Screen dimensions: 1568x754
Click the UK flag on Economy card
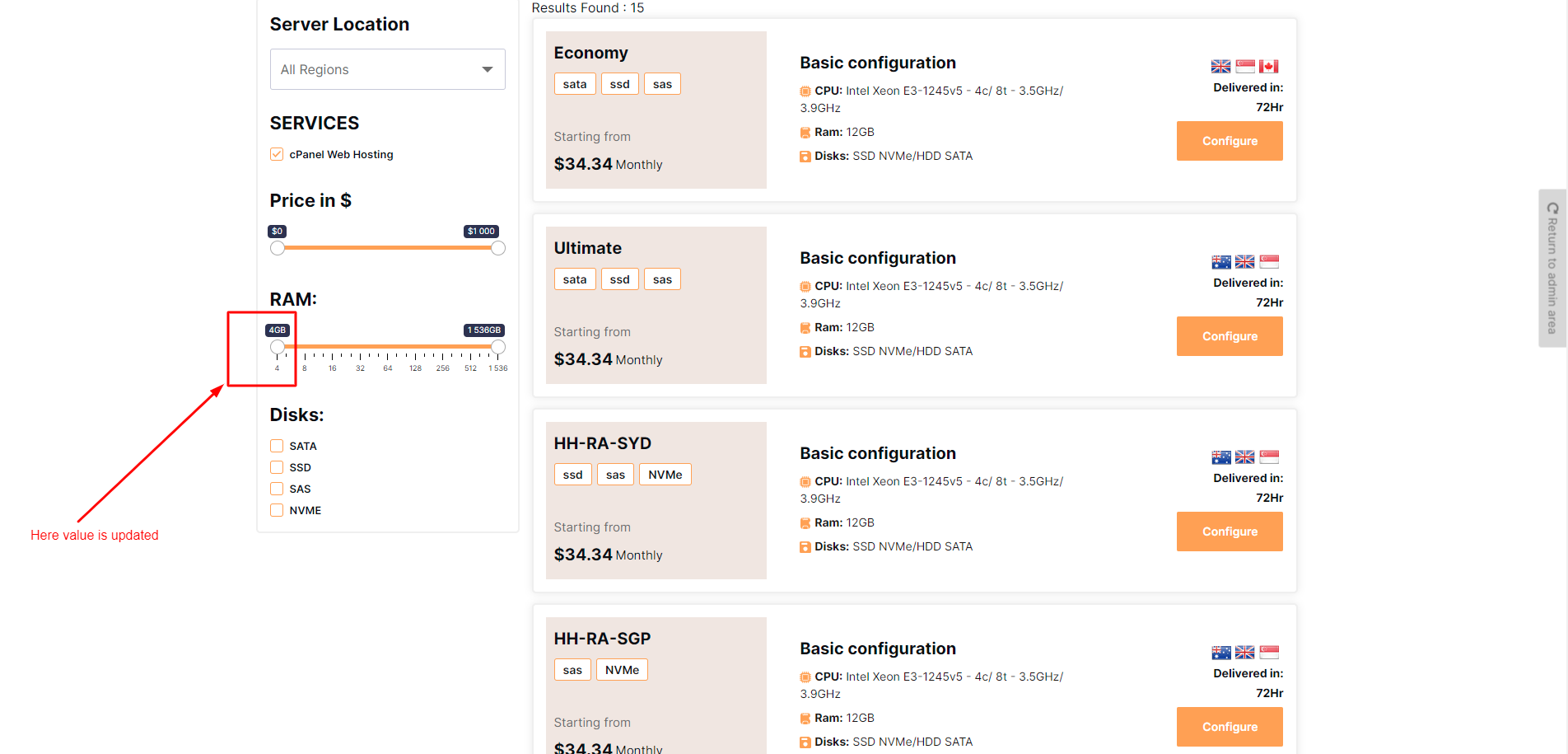(x=1220, y=67)
